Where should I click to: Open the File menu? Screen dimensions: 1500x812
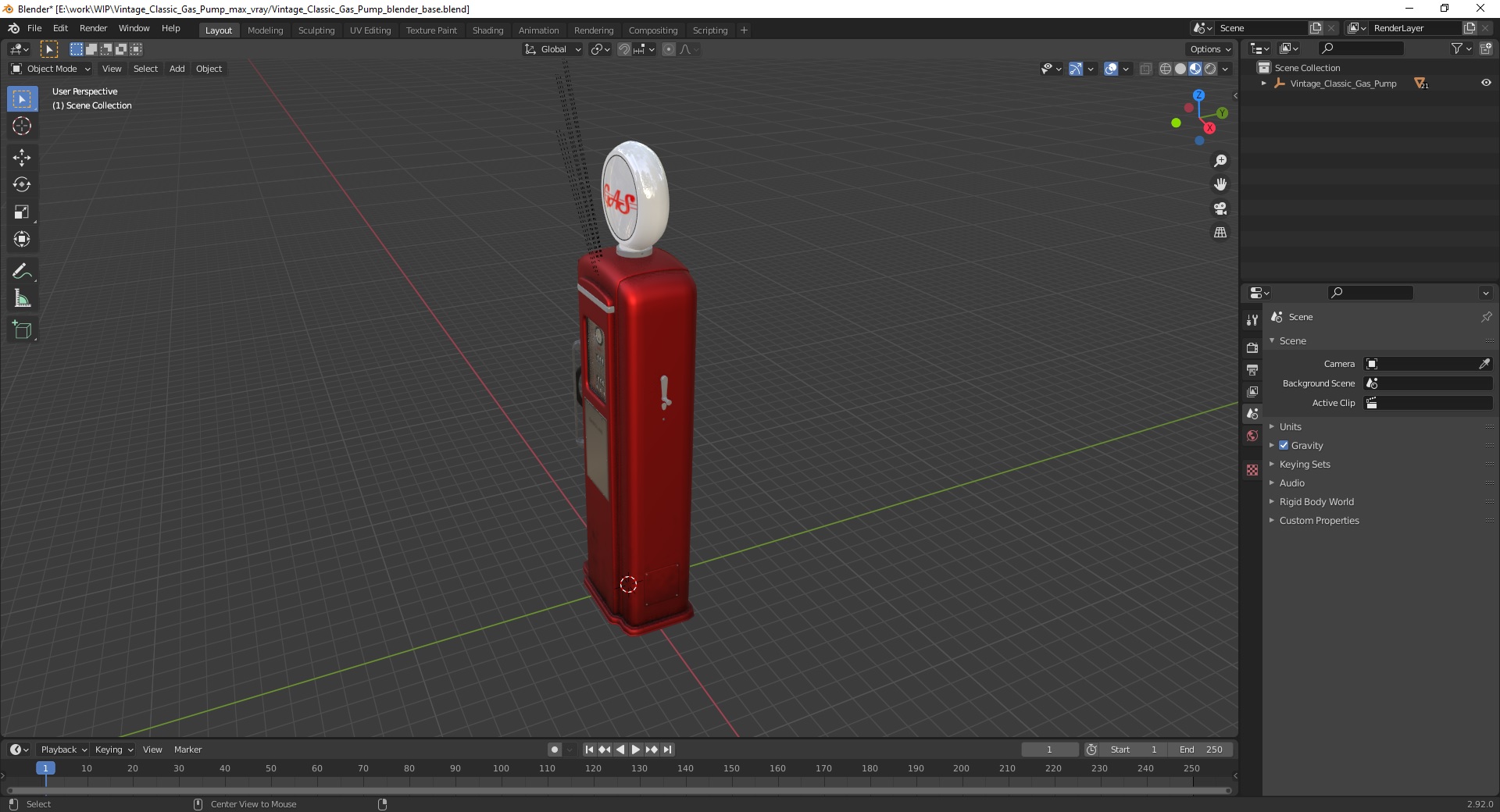pos(34,28)
